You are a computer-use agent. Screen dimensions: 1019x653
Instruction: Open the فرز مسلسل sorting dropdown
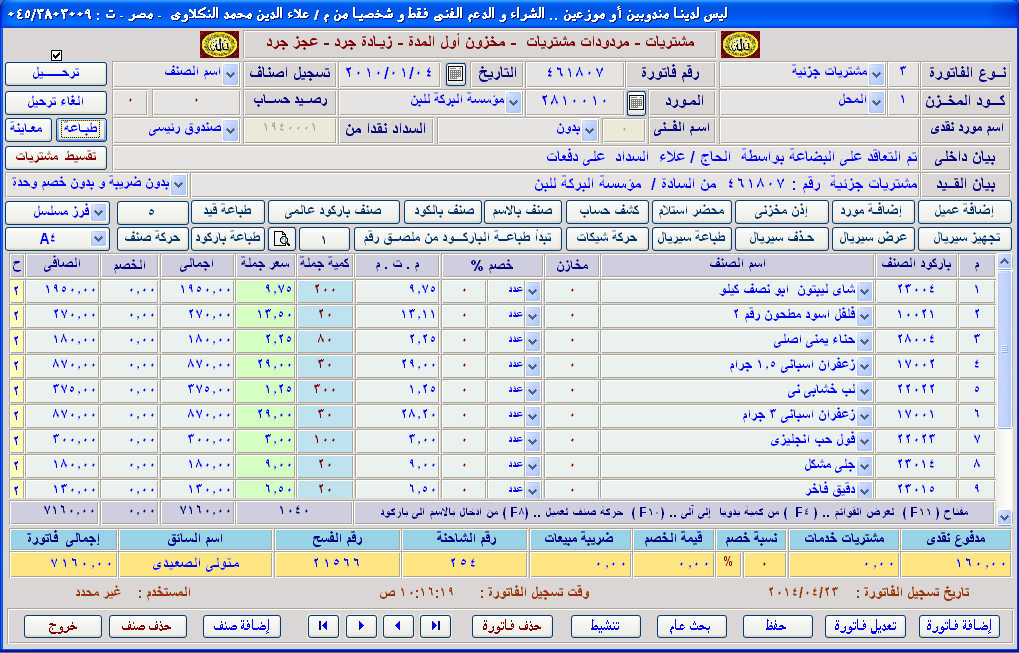[98, 212]
